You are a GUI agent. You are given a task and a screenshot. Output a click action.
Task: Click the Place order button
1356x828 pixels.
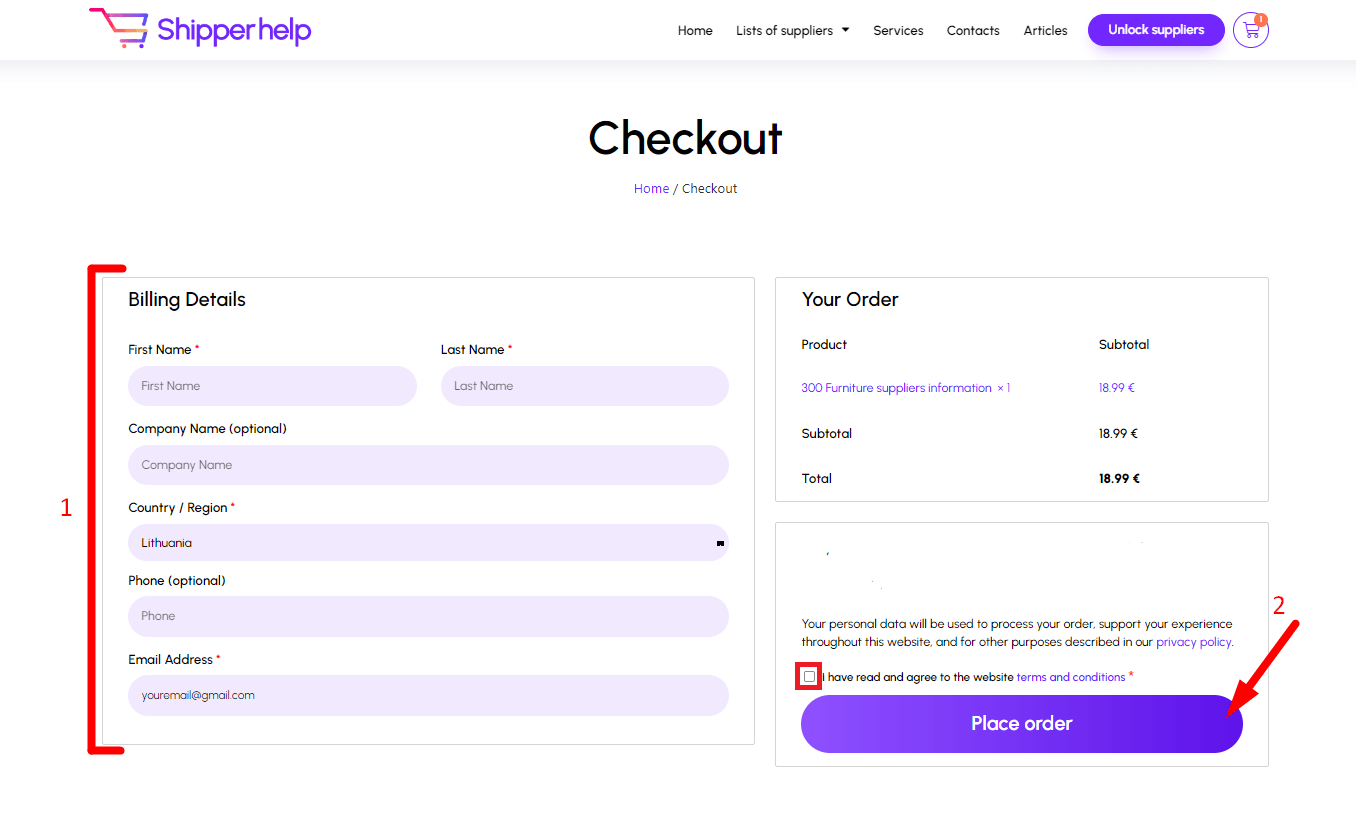pos(1021,724)
